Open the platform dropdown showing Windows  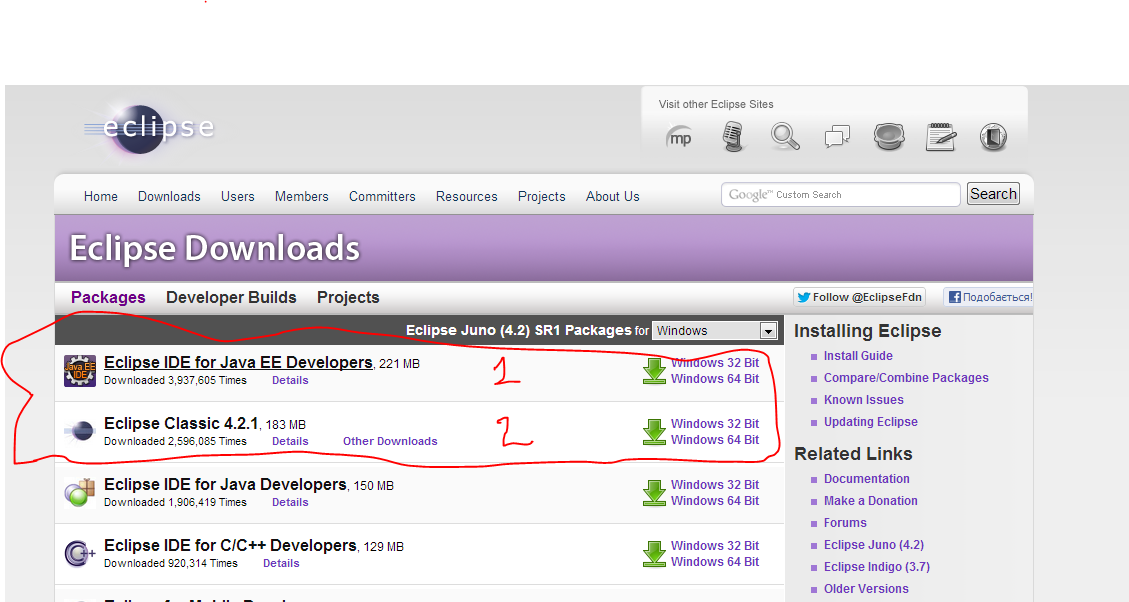click(x=714, y=331)
